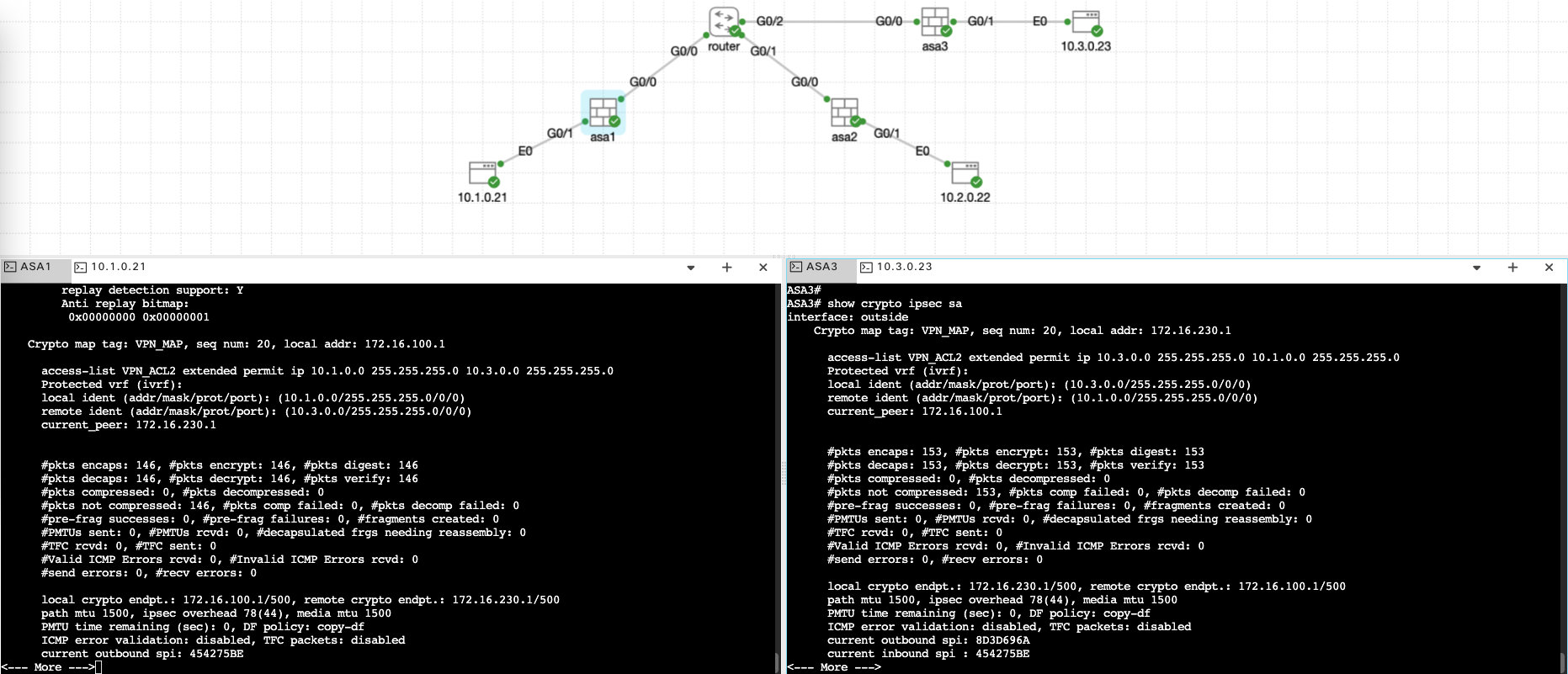The image size is (1568, 674).
Task: Select the router node icon
Action: [723, 21]
